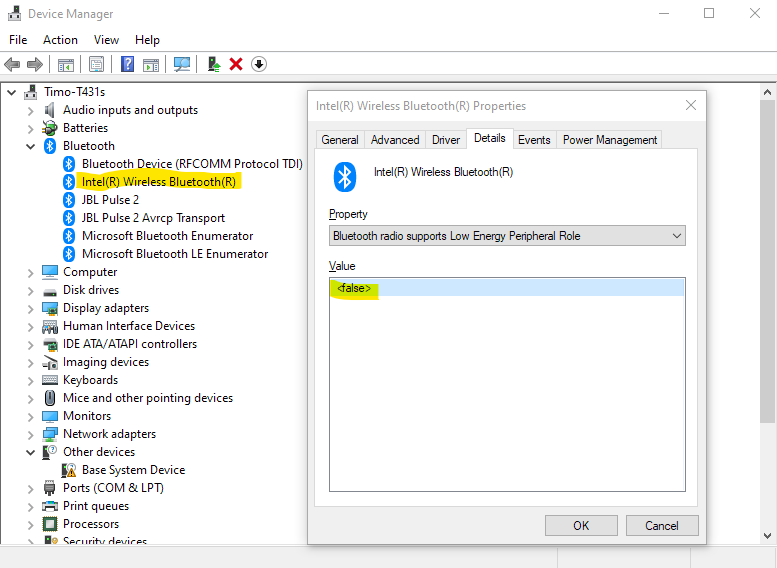Click the action pane toolbar icon
777x568 pixels.
(151, 64)
